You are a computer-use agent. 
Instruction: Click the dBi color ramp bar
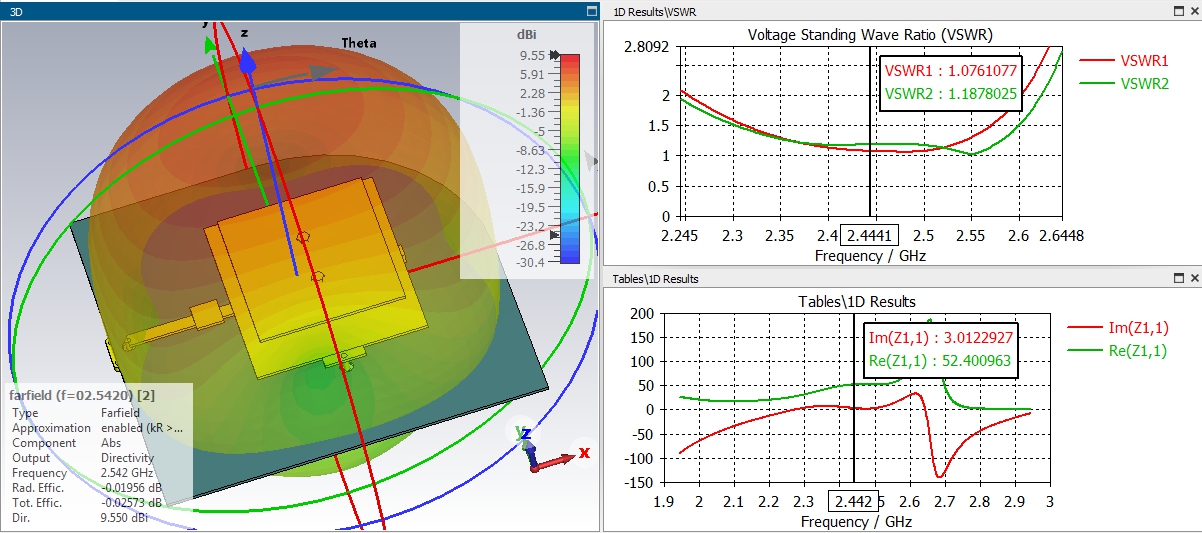pyautogui.click(x=570, y=158)
